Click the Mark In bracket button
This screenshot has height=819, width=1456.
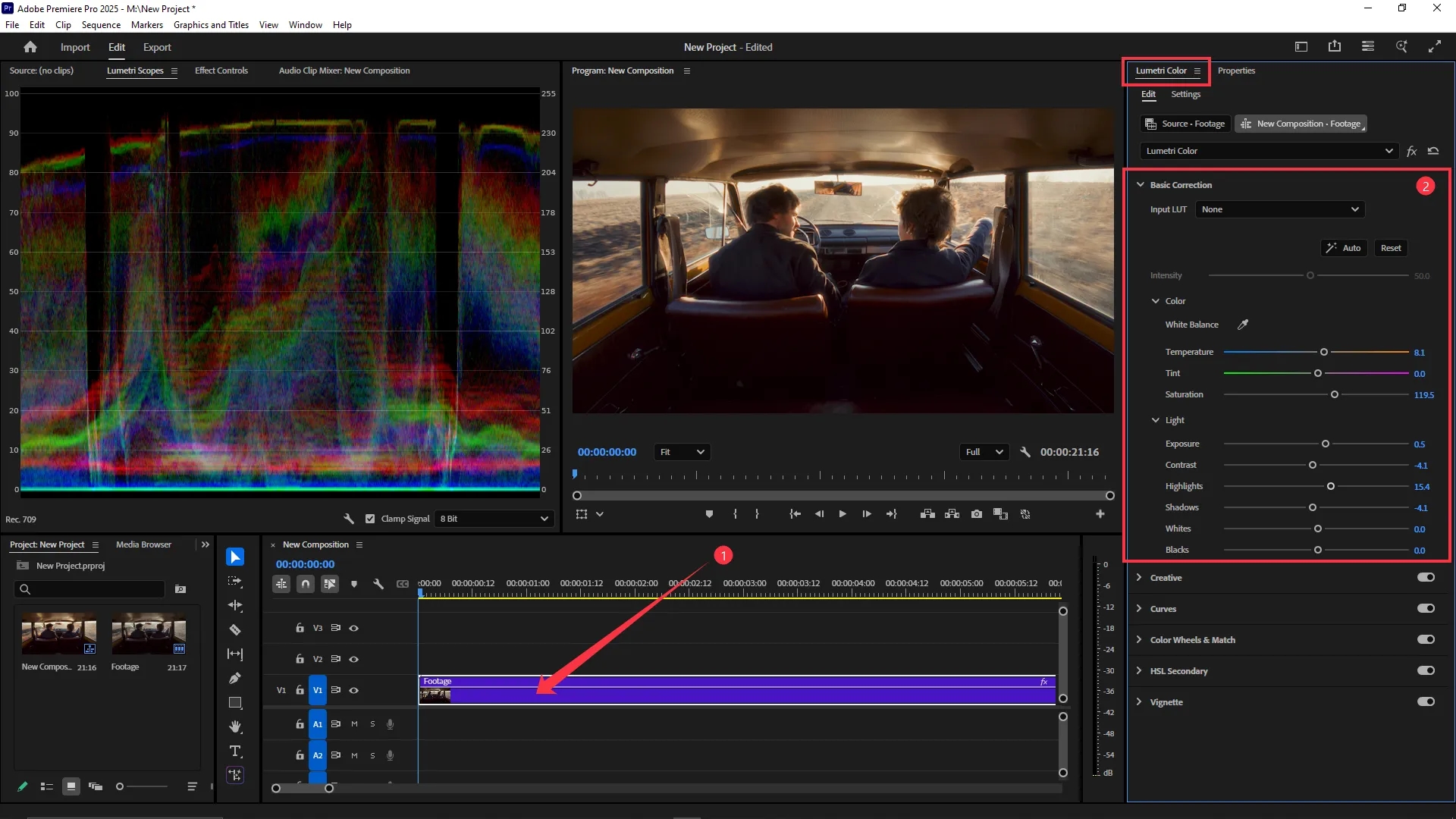point(735,514)
